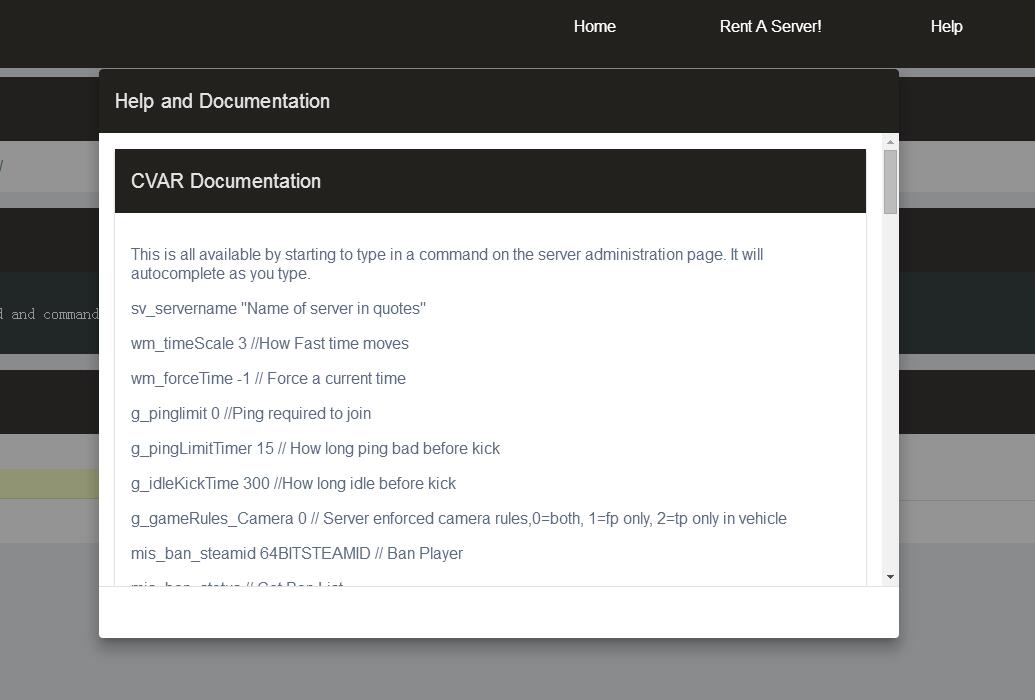The image size is (1035, 700).
Task: Click the scrollbar up arrow
Action: [890, 143]
